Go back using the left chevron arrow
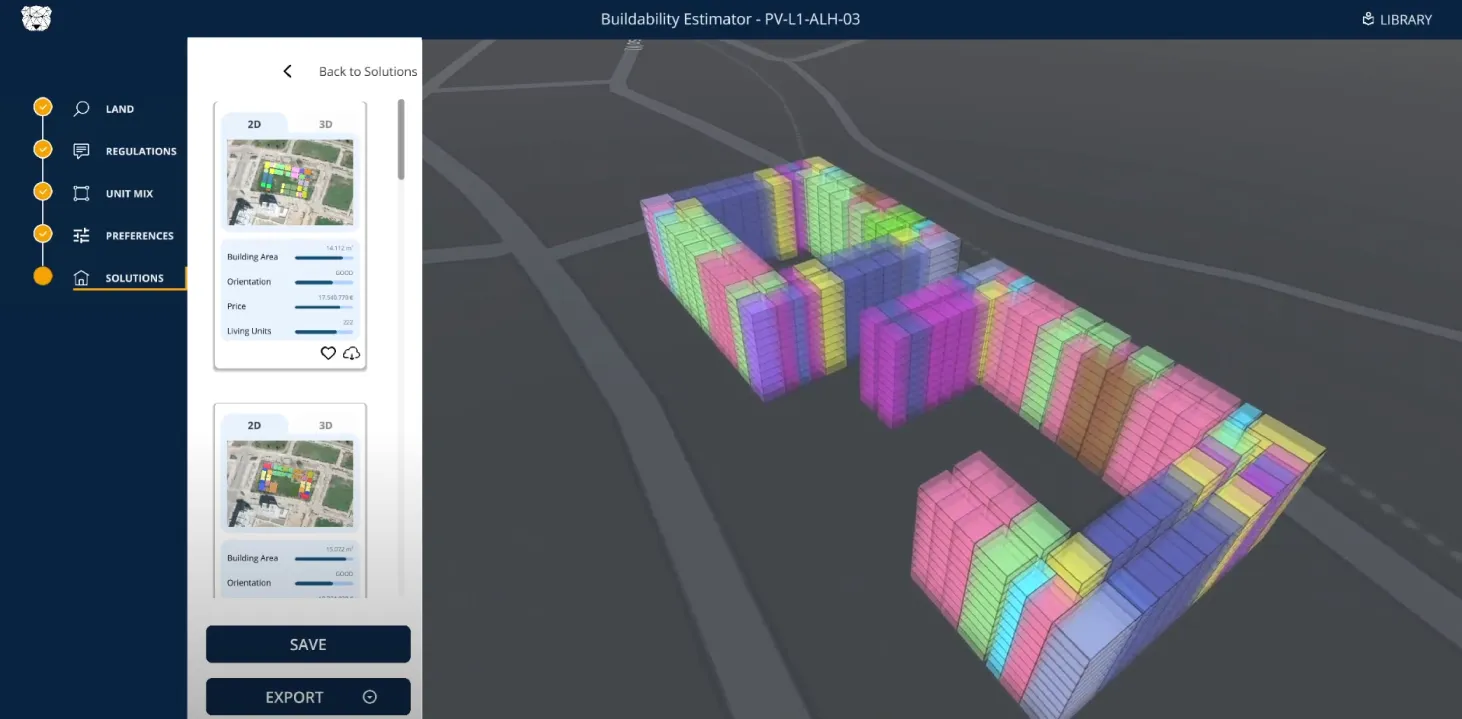Screen dimensions: 1462x719 287,71
